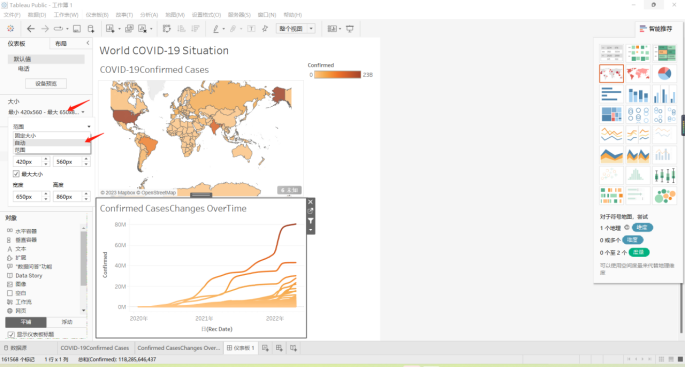686x368 pixels.
Task: Select the pie chart in Show Me
Action: pos(664,74)
